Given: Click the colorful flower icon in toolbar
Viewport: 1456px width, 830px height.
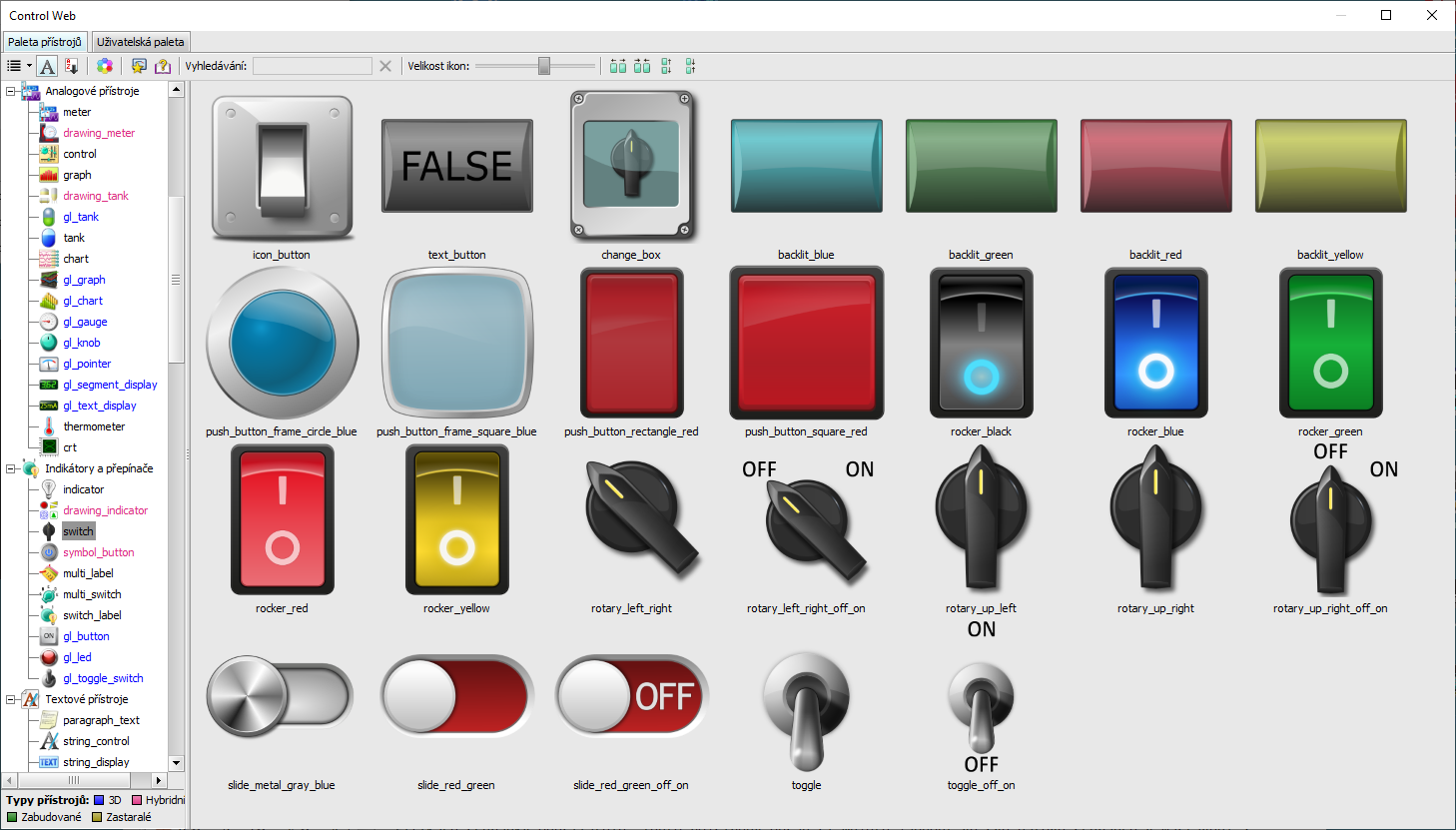Looking at the screenshot, I should 105,66.
